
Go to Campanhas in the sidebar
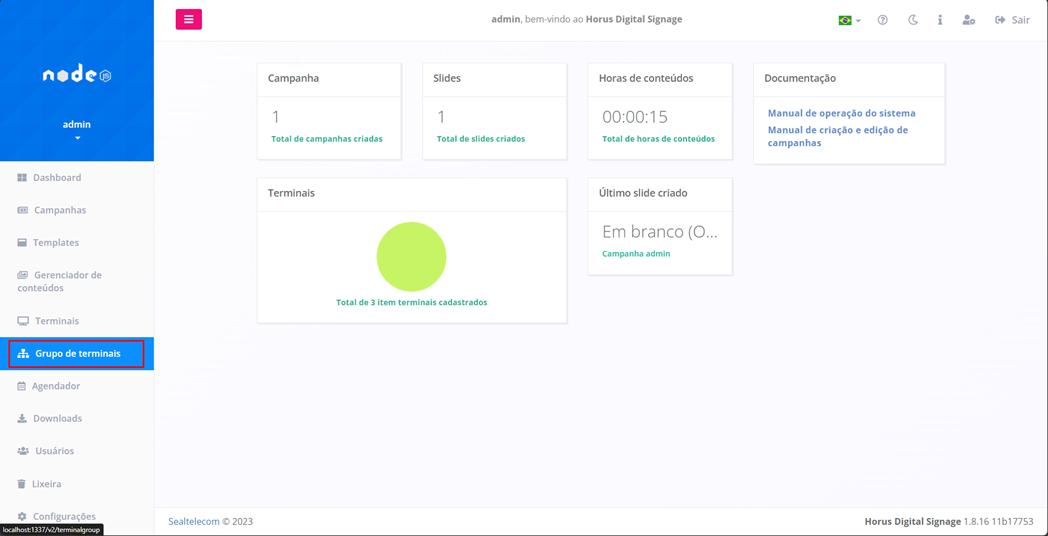pos(59,210)
